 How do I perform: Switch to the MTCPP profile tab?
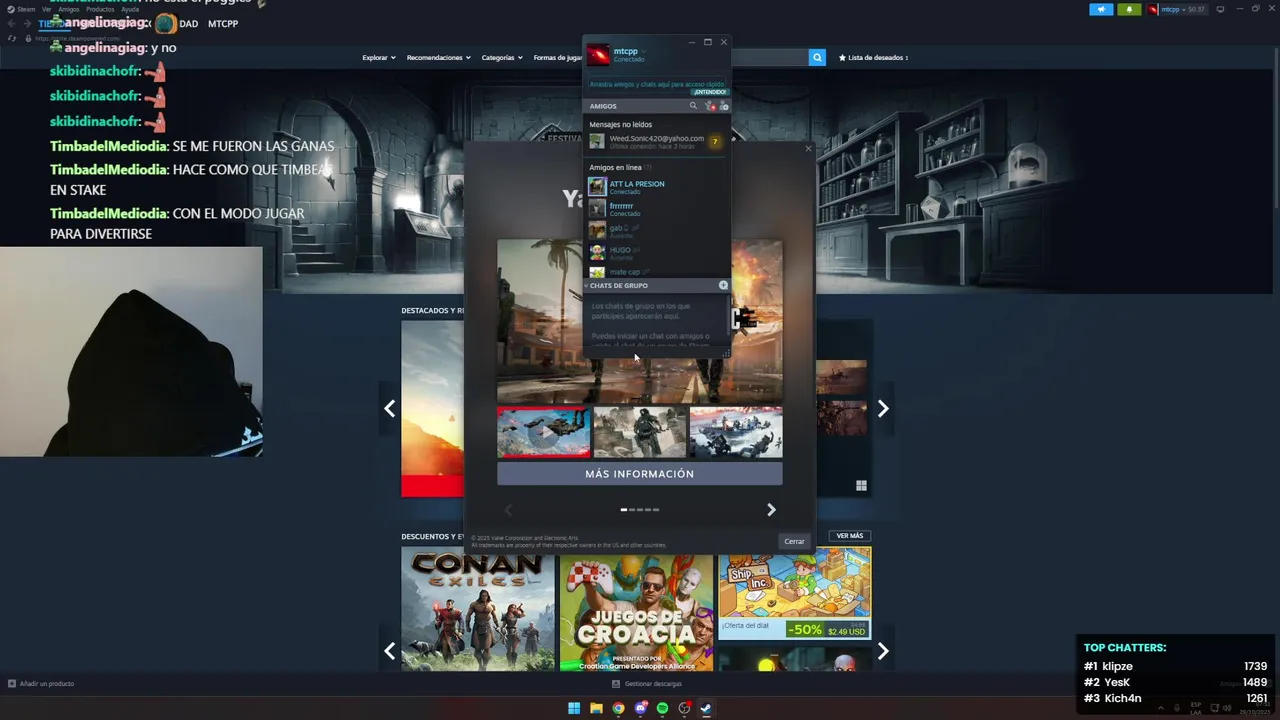[223, 24]
